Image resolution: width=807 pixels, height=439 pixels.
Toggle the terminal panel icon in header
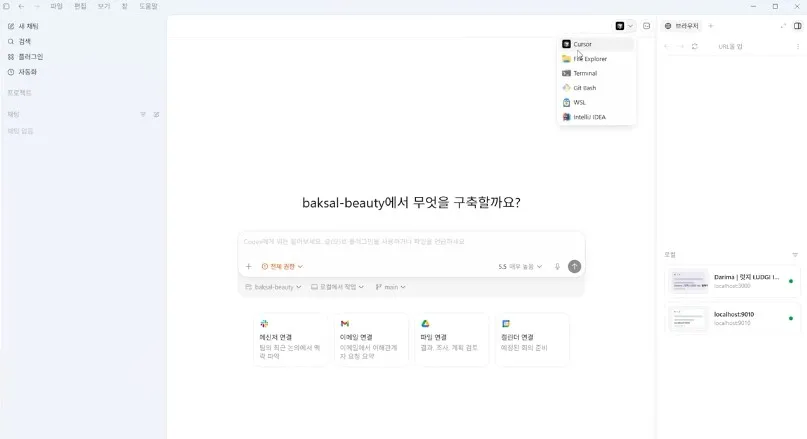tap(646, 26)
